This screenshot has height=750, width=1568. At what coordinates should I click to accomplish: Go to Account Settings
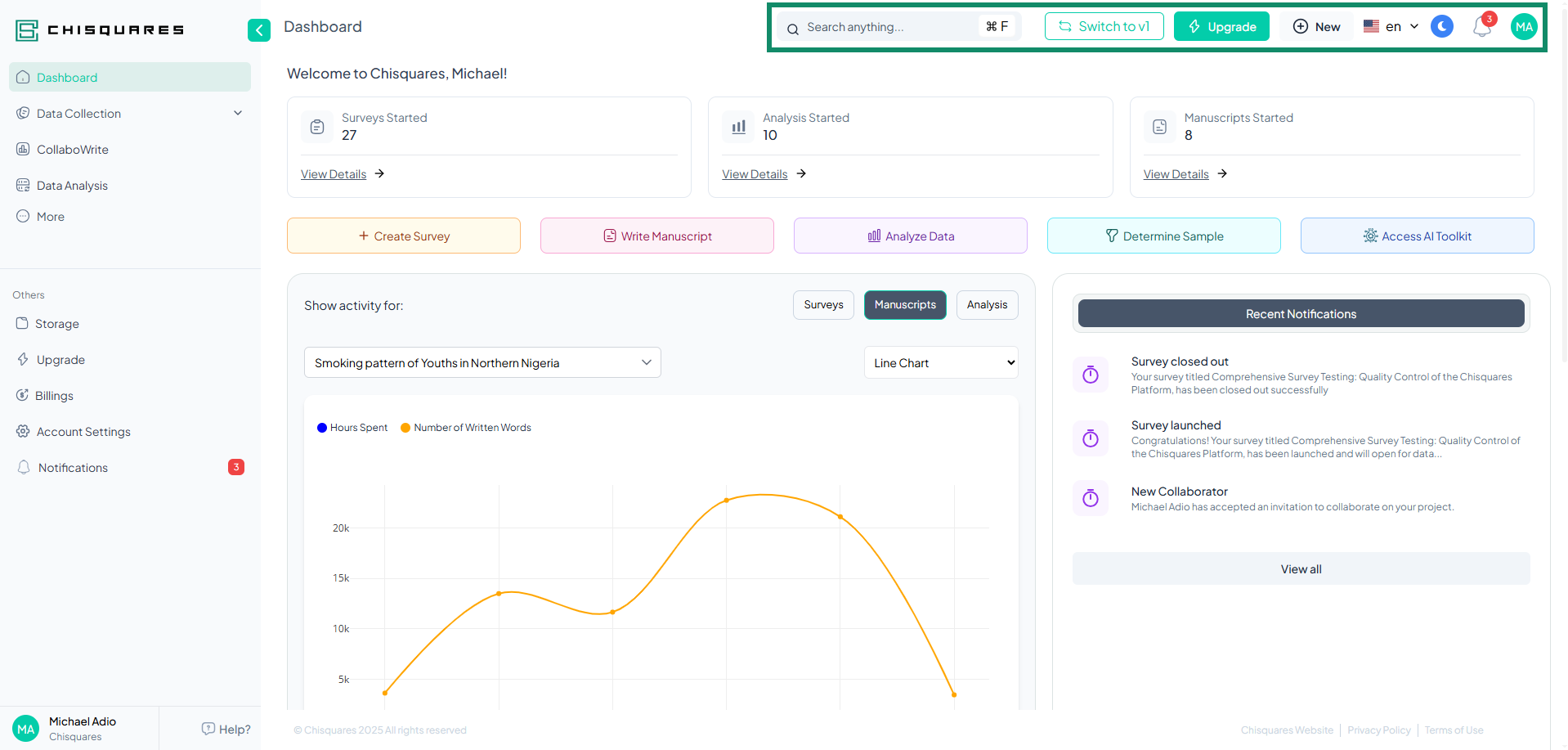83,432
